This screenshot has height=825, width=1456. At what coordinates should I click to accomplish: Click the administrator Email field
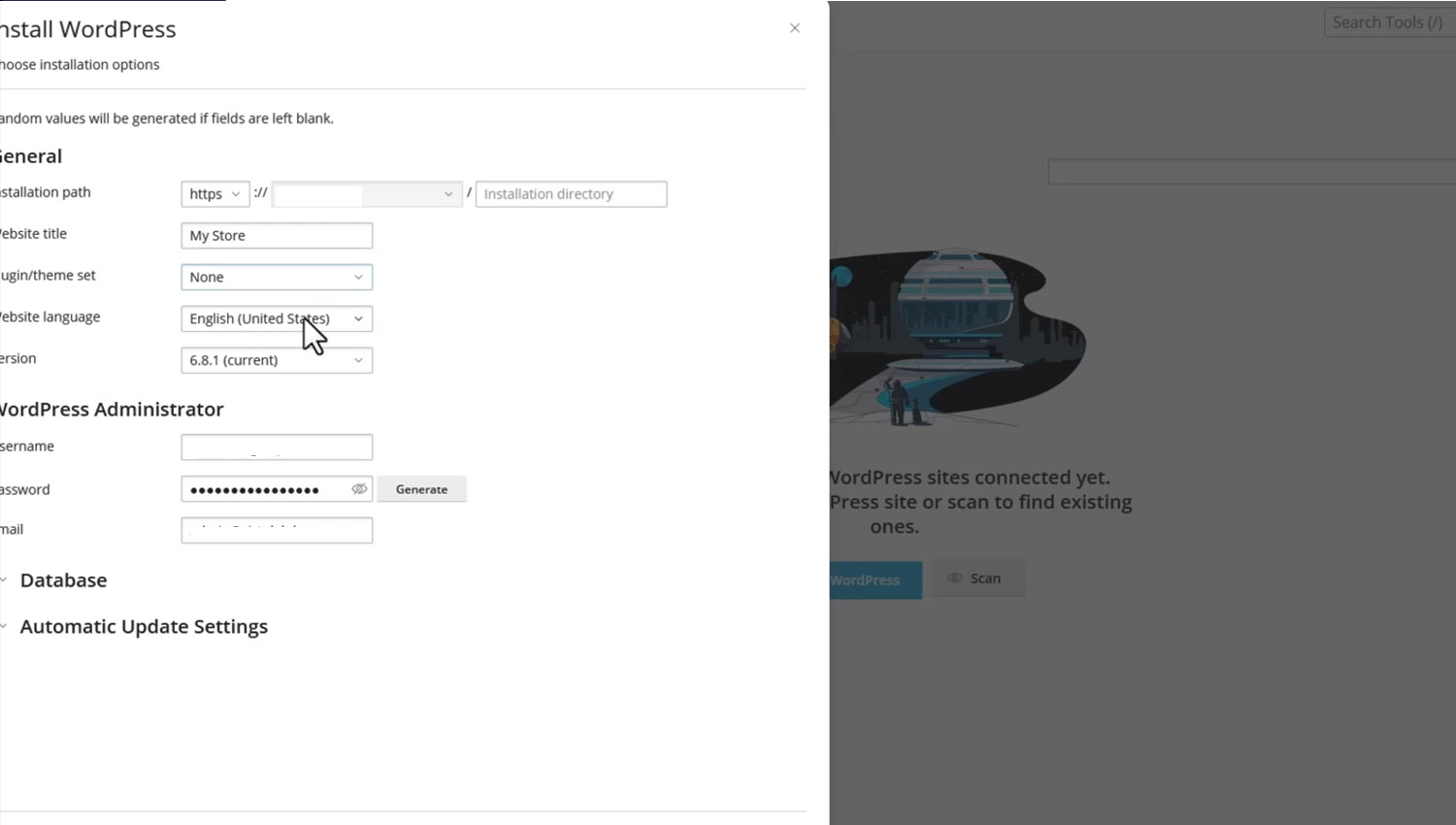pyautogui.click(x=277, y=530)
